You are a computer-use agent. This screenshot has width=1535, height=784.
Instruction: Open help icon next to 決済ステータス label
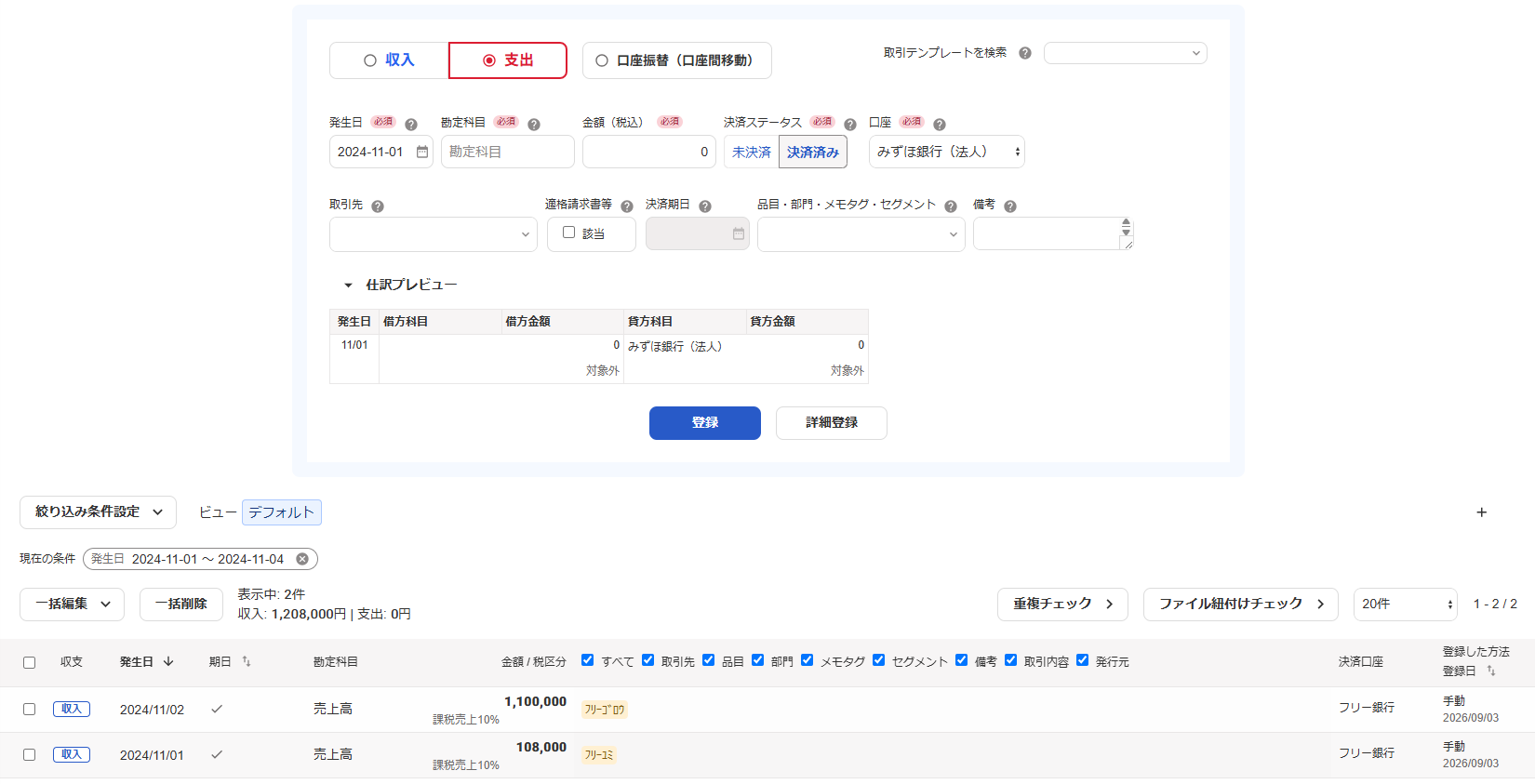(850, 125)
